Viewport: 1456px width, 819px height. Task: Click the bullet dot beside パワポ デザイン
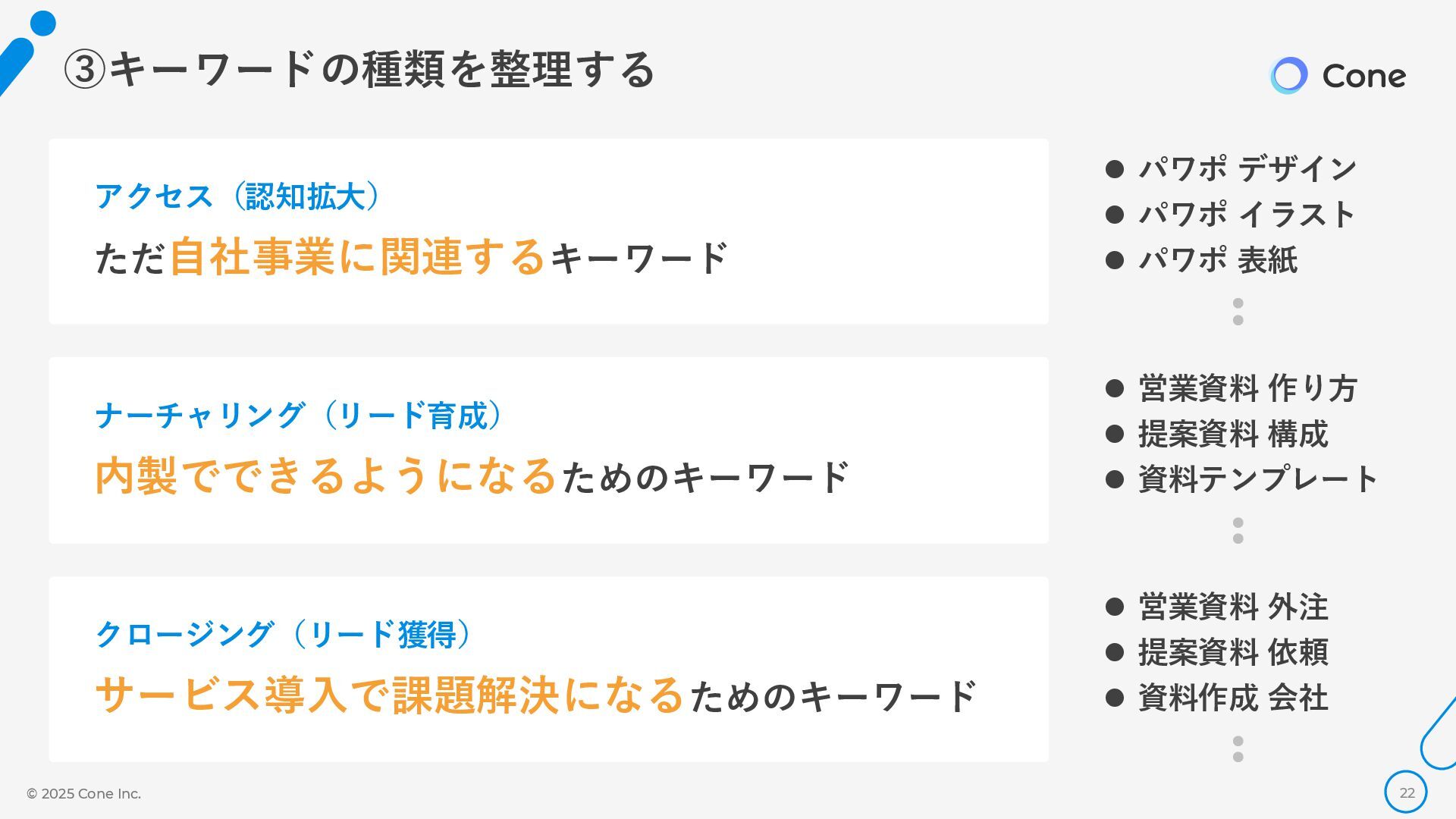click(x=1114, y=169)
